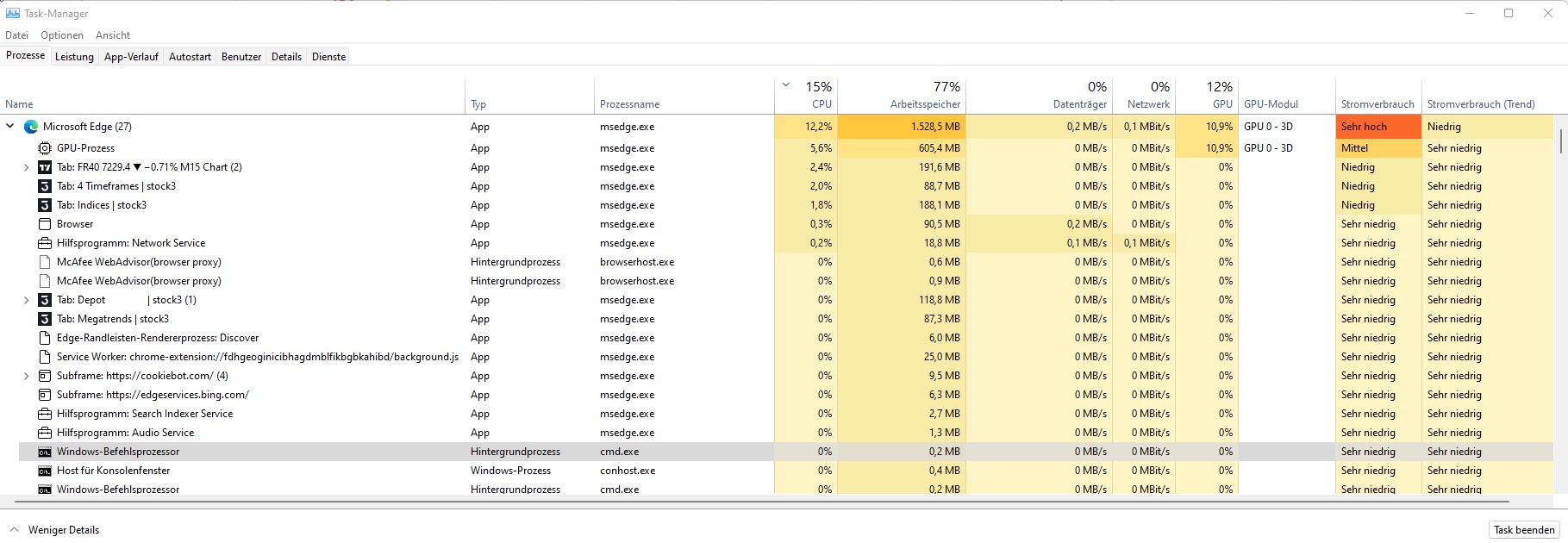This screenshot has width=1568, height=543.
Task: Expand the Subframe cookiebot.com group
Action: (x=26, y=376)
